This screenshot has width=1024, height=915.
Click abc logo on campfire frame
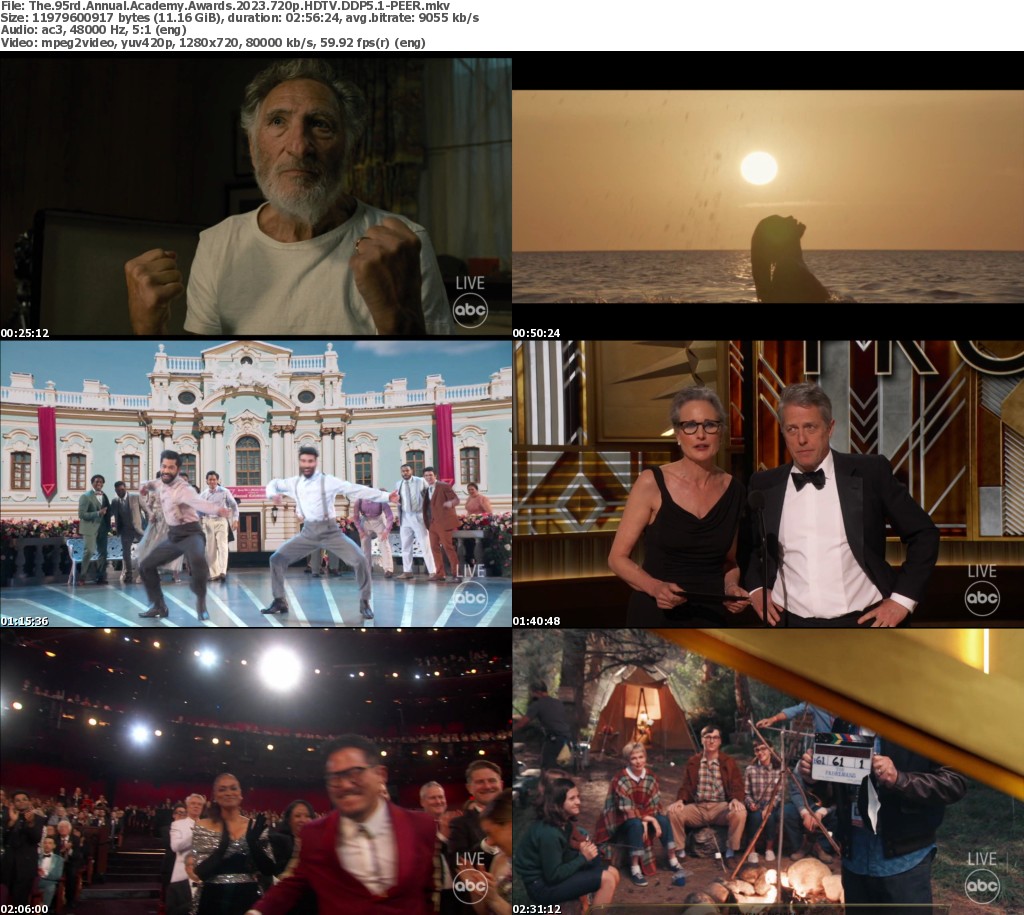click(981, 885)
